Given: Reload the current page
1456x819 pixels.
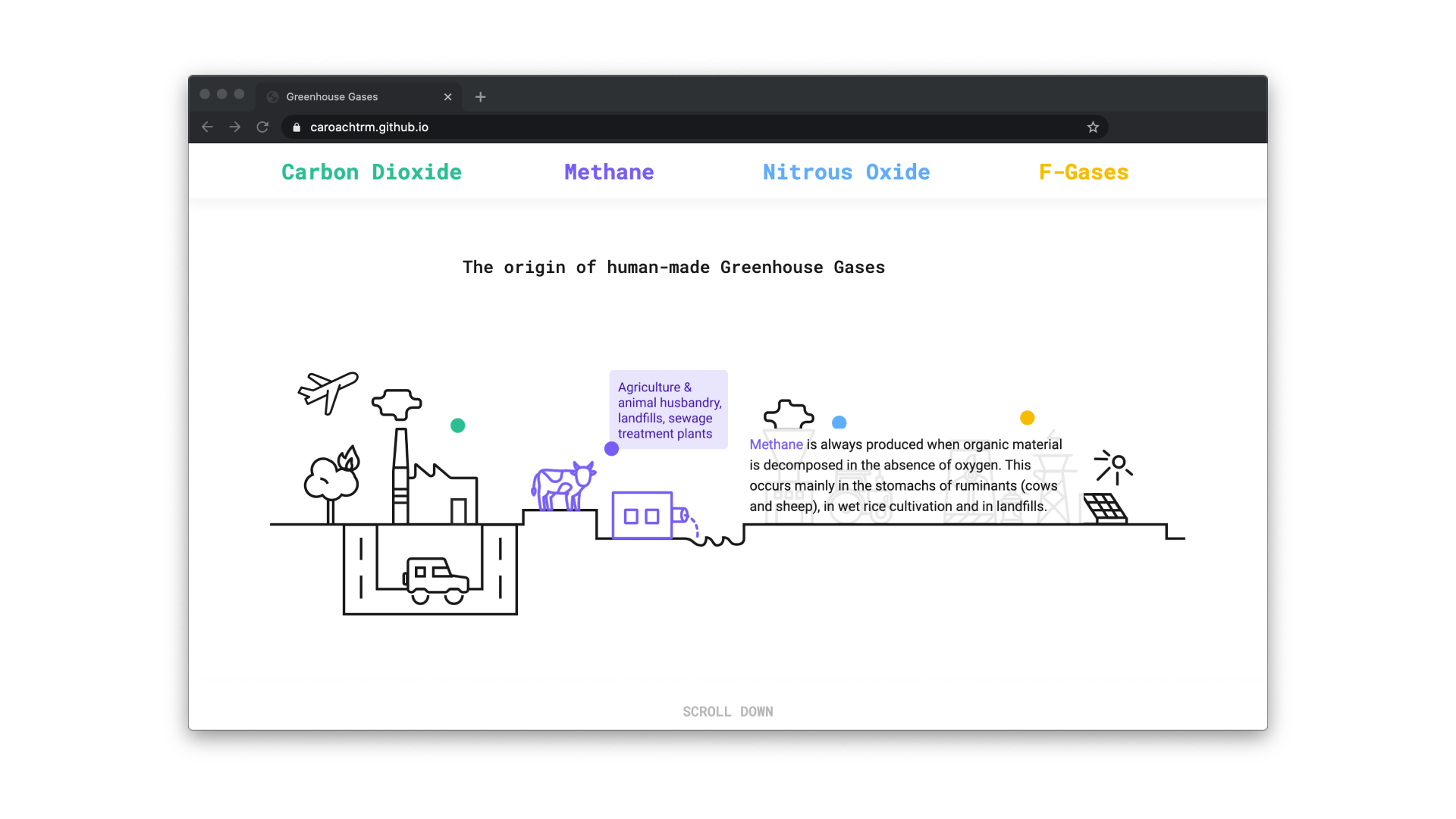Looking at the screenshot, I should pos(262,127).
